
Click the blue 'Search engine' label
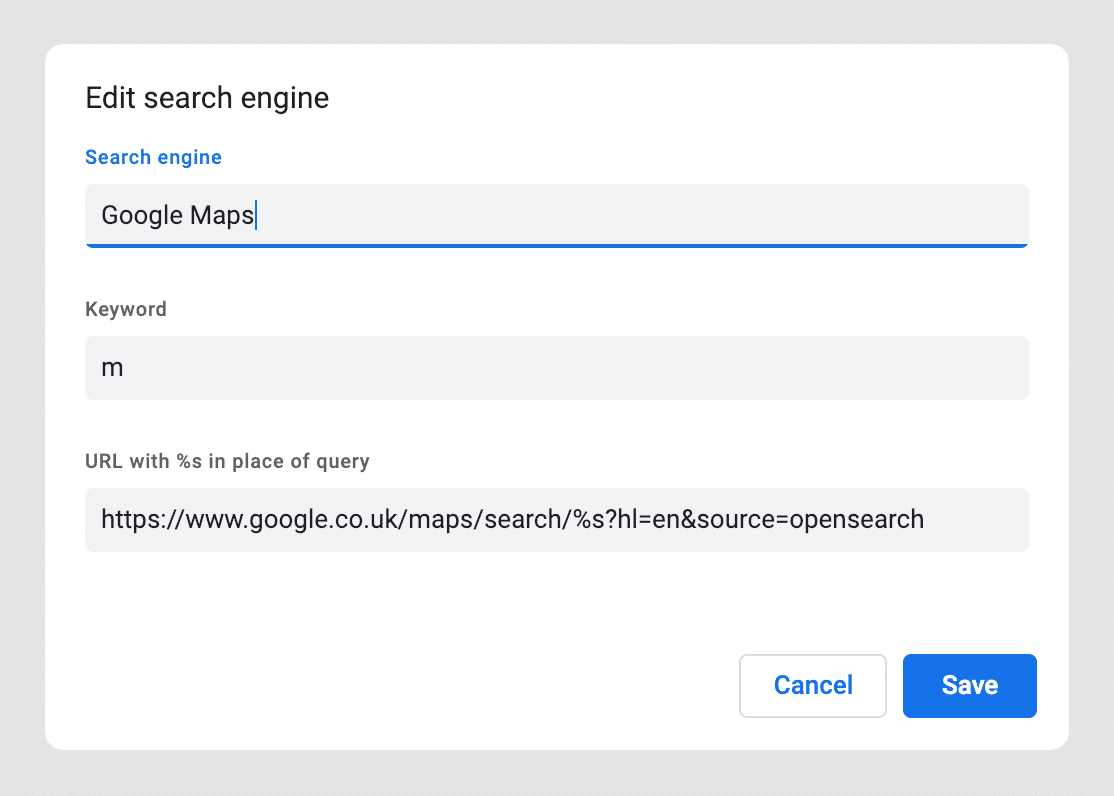(x=153, y=157)
